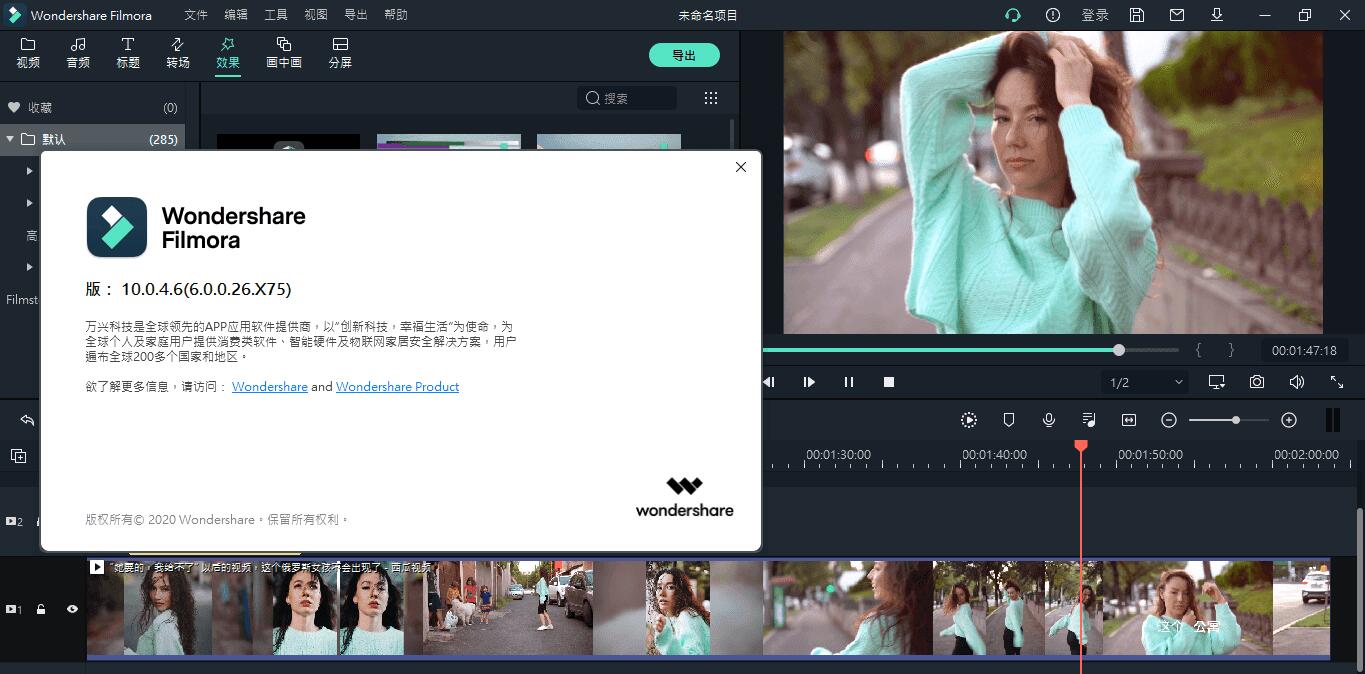The height and width of the screenshot is (674, 1365).
Task: Set the mark out bracket
Action: (x=1231, y=350)
